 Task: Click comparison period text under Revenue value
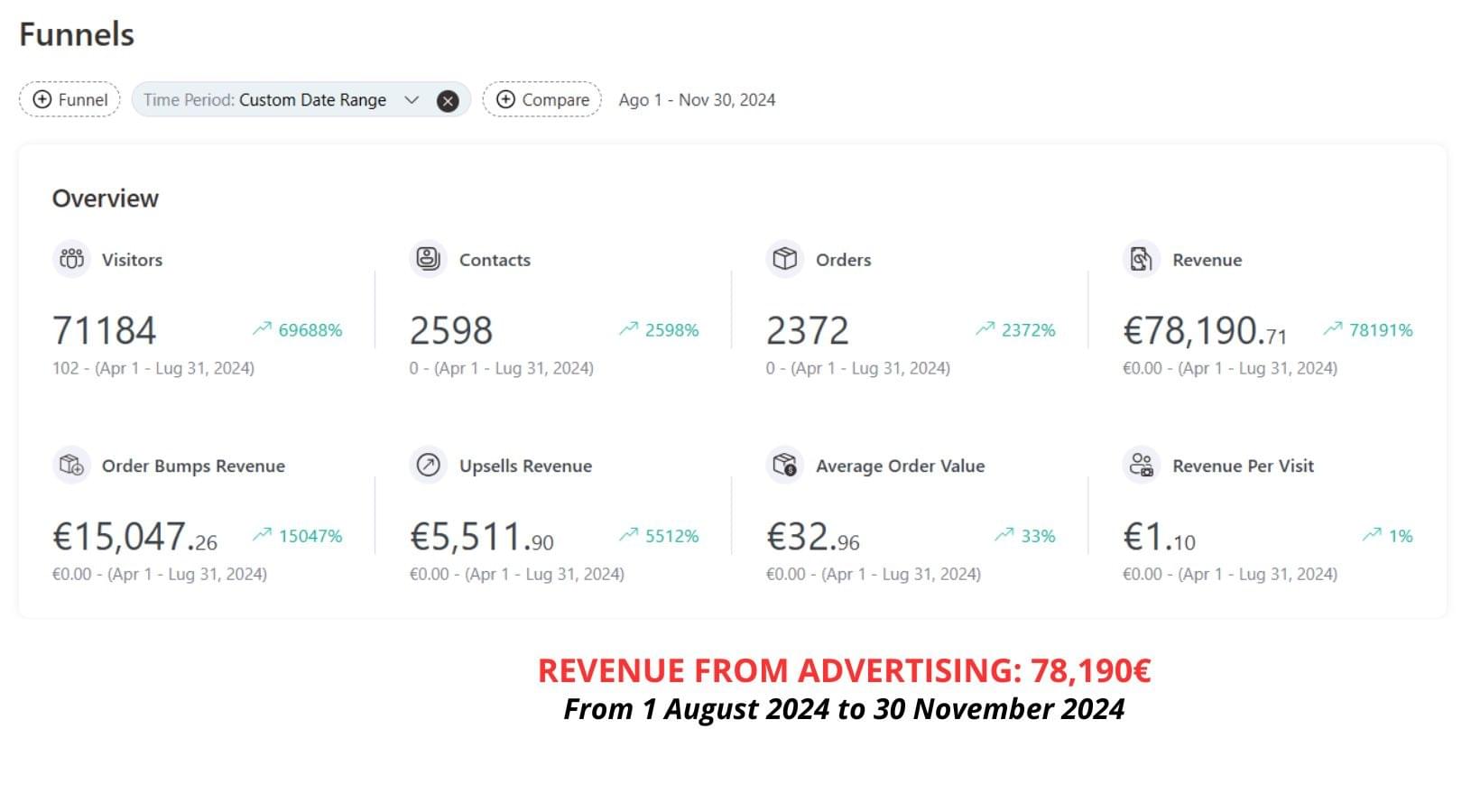pos(1230,368)
